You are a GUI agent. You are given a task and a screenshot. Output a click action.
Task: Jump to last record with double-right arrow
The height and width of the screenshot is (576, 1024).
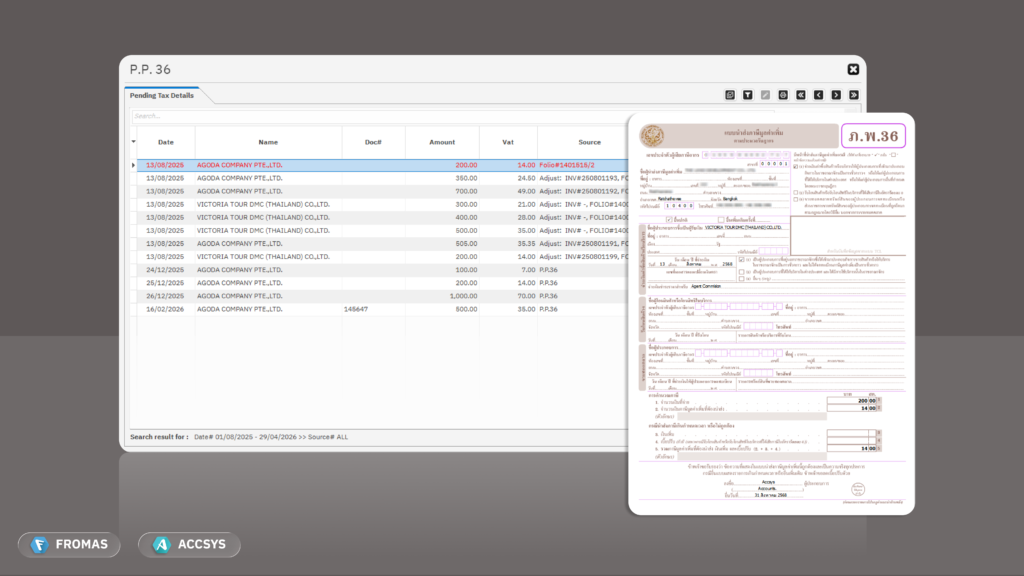point(853,95)
